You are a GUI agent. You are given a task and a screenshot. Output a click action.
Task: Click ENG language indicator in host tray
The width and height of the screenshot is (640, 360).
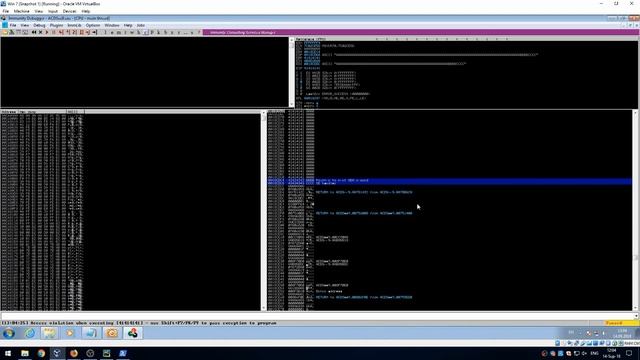595,353
